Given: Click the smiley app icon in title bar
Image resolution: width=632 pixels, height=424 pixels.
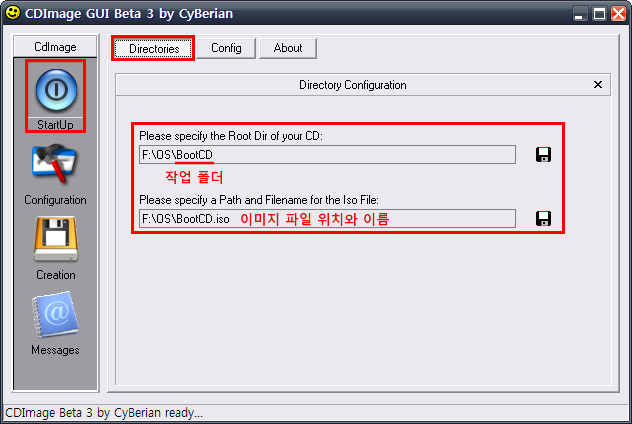Looking at the screenshot, I should (x=12, y=13).
